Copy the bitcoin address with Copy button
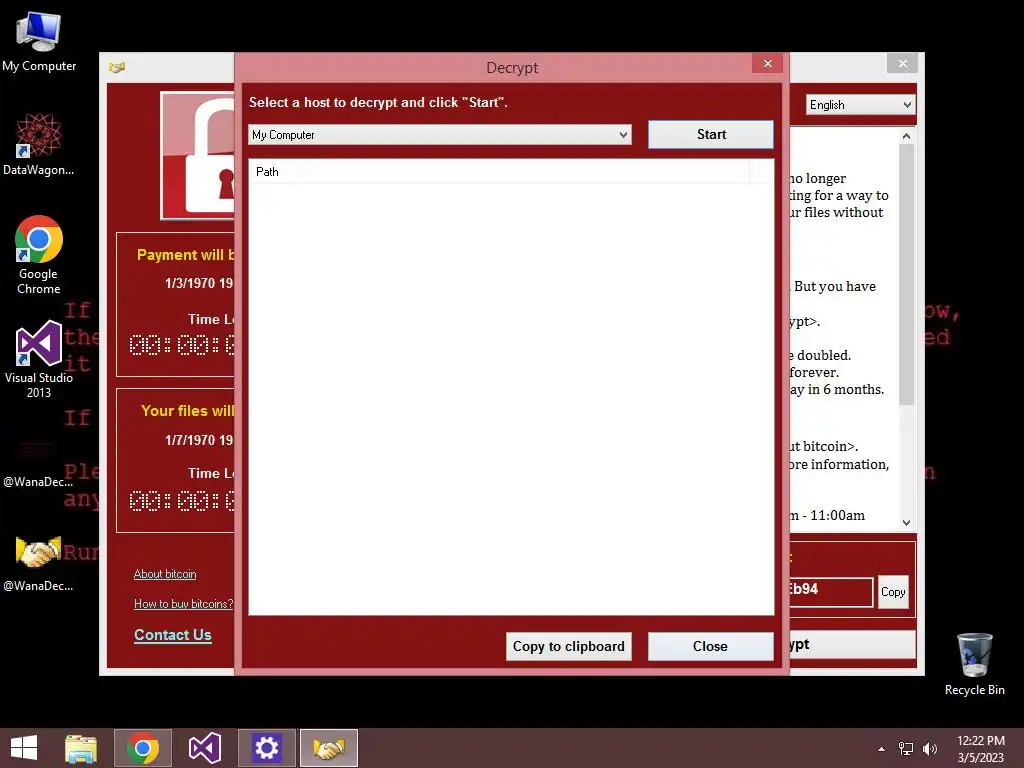The width and height of the screenshot is (1024, 768). pyautogui.click(x=893, y=592)
